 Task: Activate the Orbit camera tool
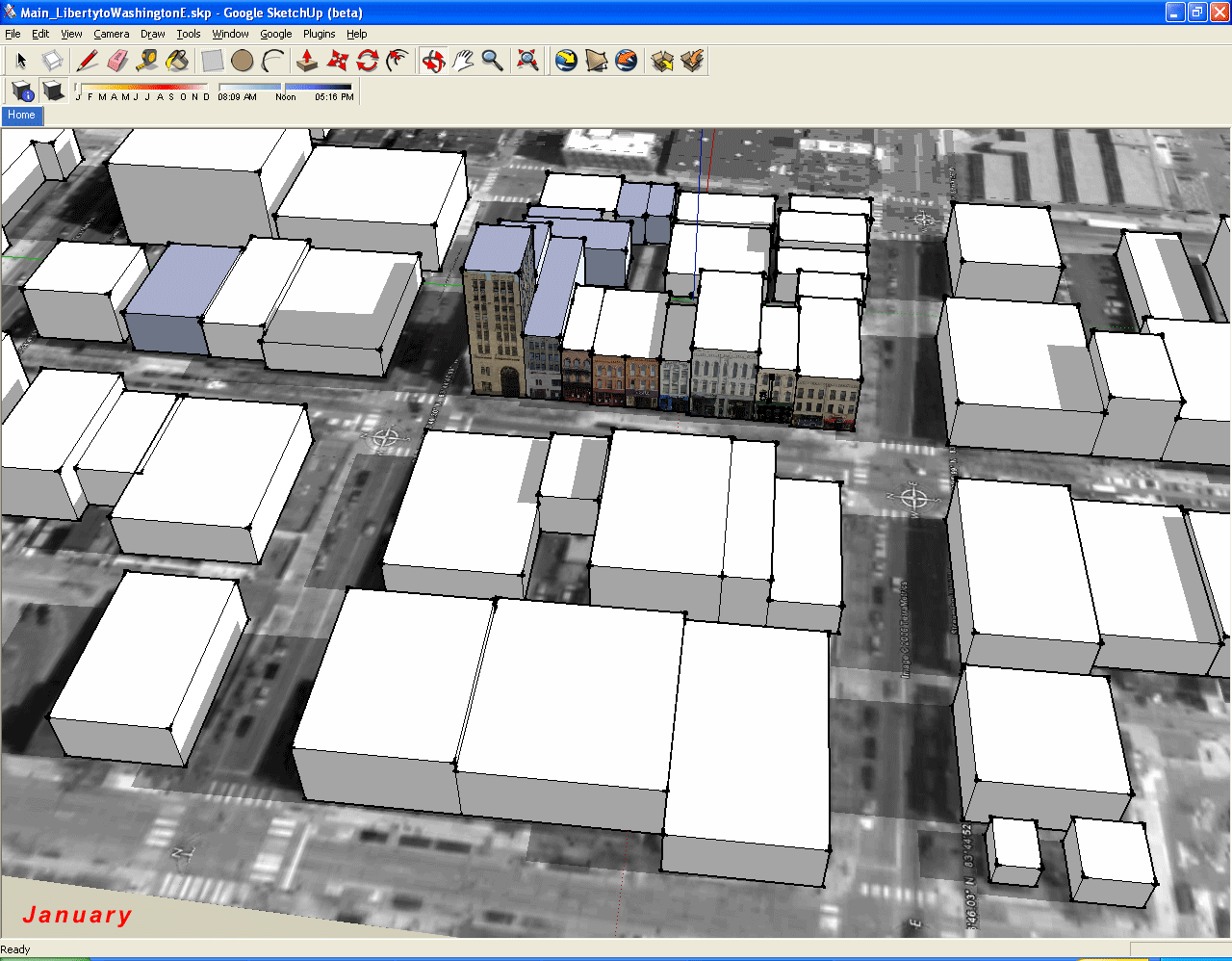[433, 61]
